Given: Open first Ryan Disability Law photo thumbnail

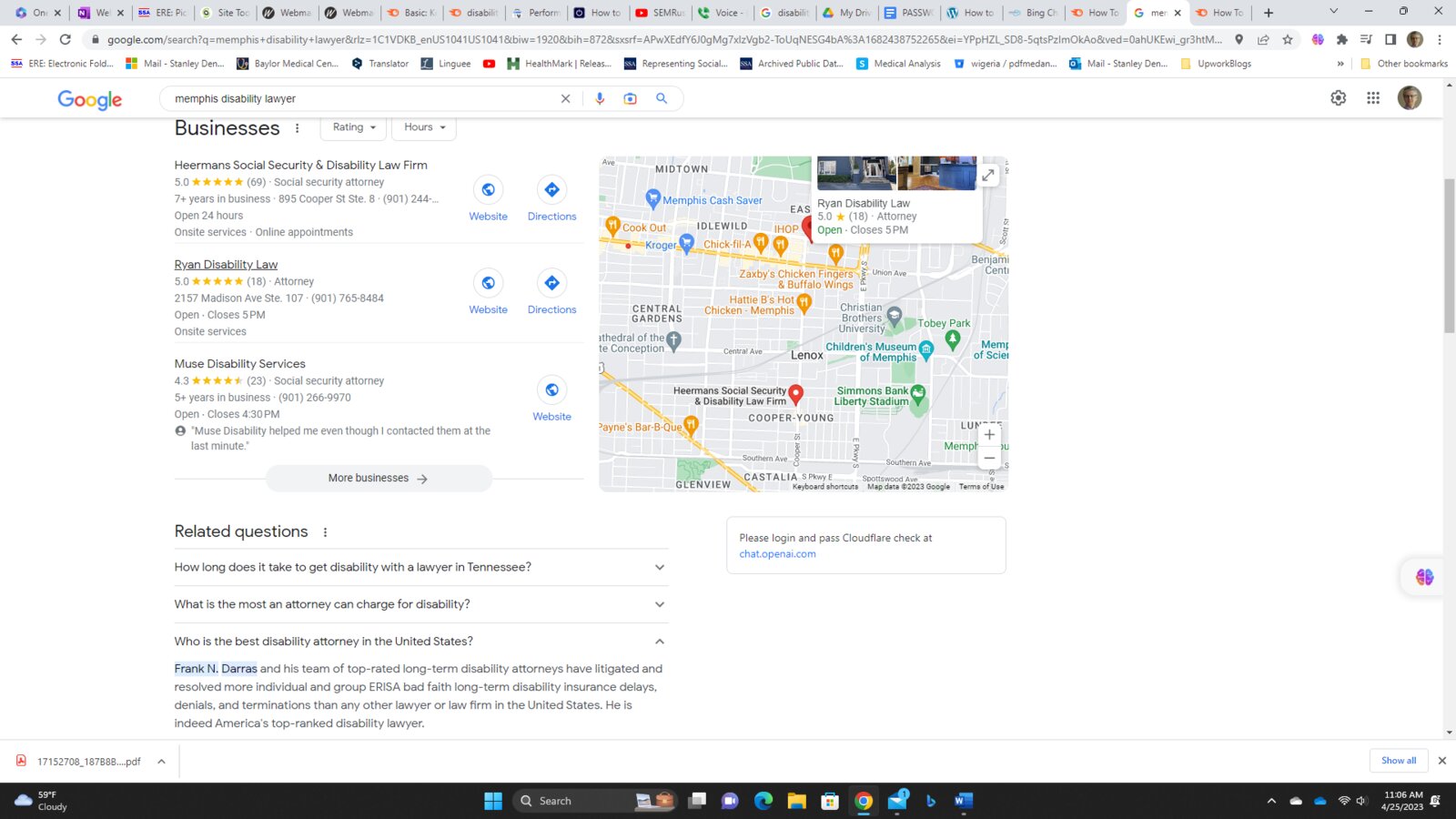Looking at the screenshot, I should pos(855,173).
